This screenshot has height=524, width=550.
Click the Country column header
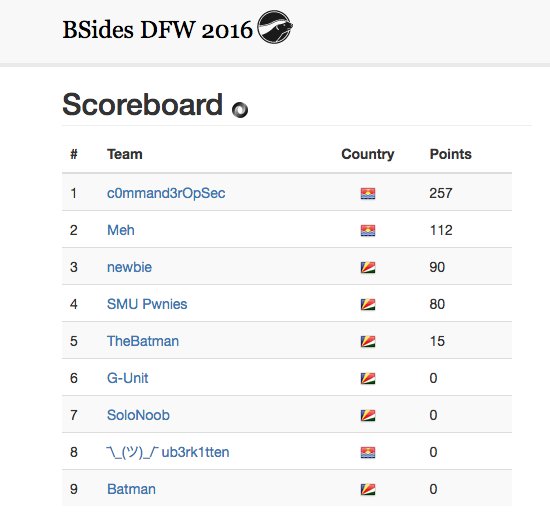click(368, 154)
